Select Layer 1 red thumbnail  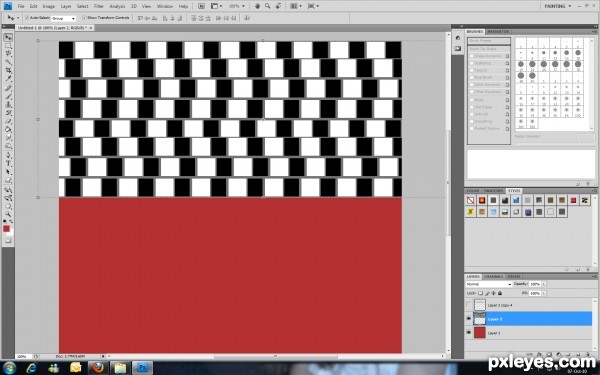(479, 333)
